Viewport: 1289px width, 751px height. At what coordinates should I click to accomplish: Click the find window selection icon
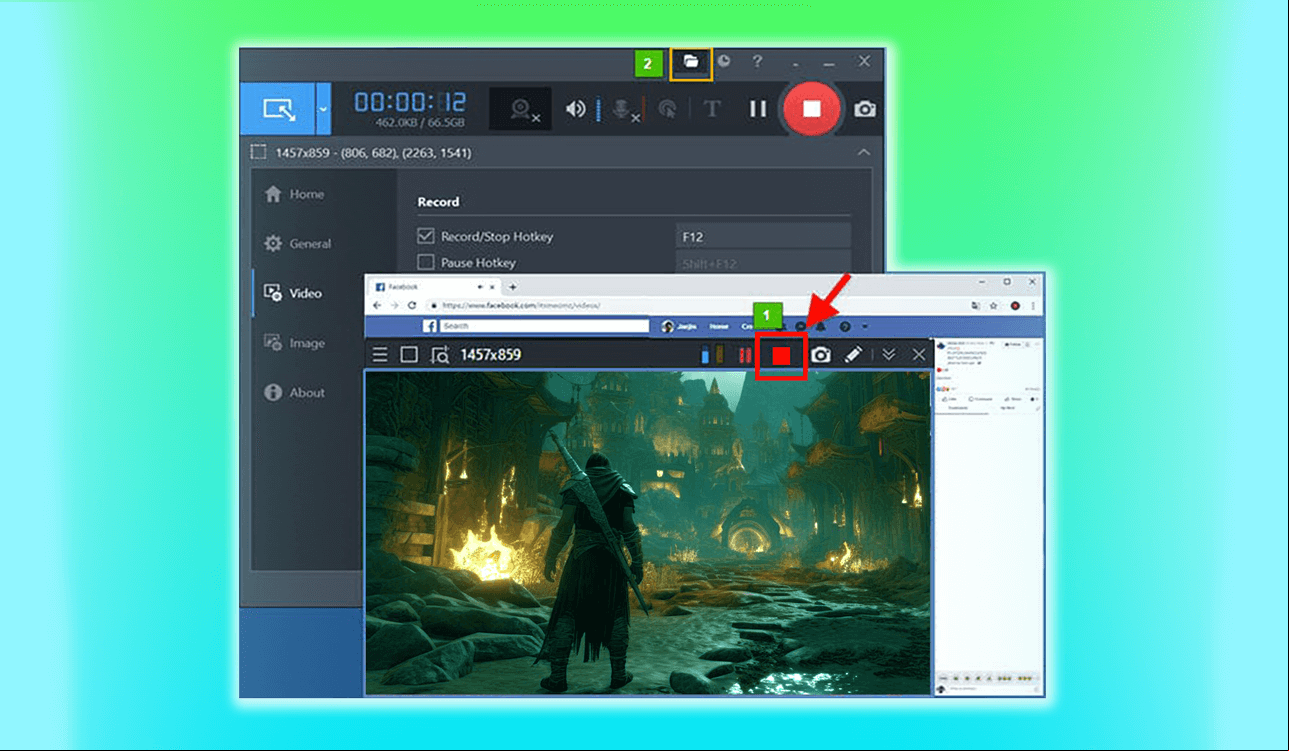(439, 354)
